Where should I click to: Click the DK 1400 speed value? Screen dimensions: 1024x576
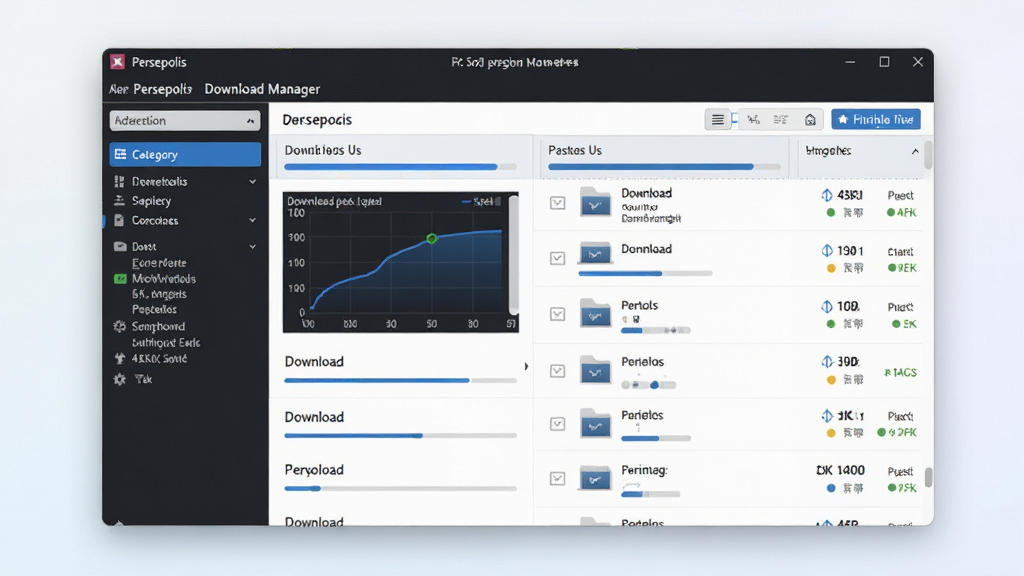(840, 470)
